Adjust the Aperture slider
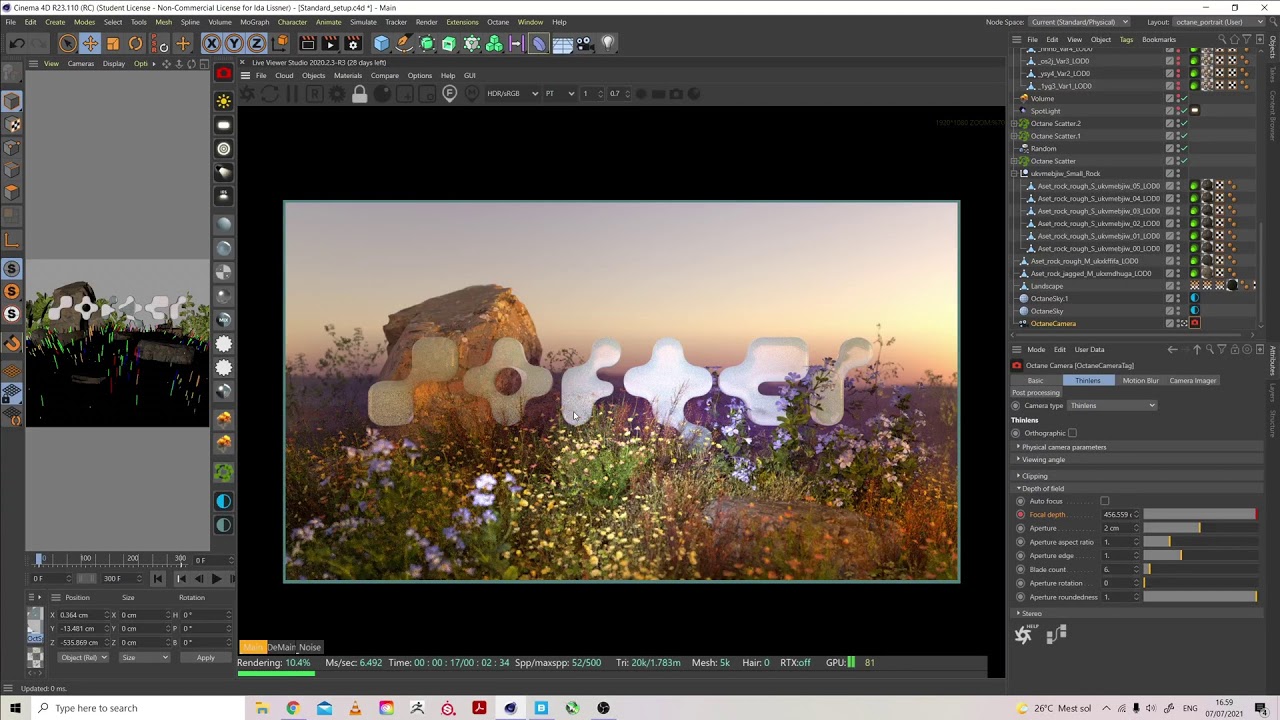The image size is (1280, 720). pos(1200,528)
